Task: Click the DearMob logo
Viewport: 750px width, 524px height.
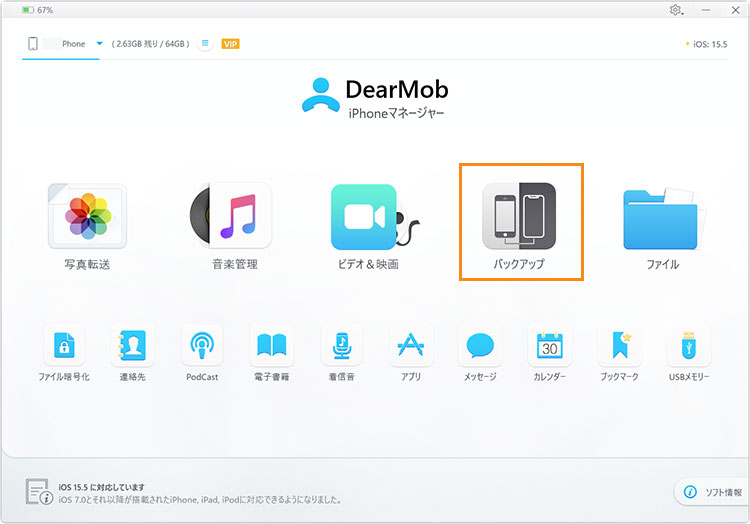Action: click(375, 98)
